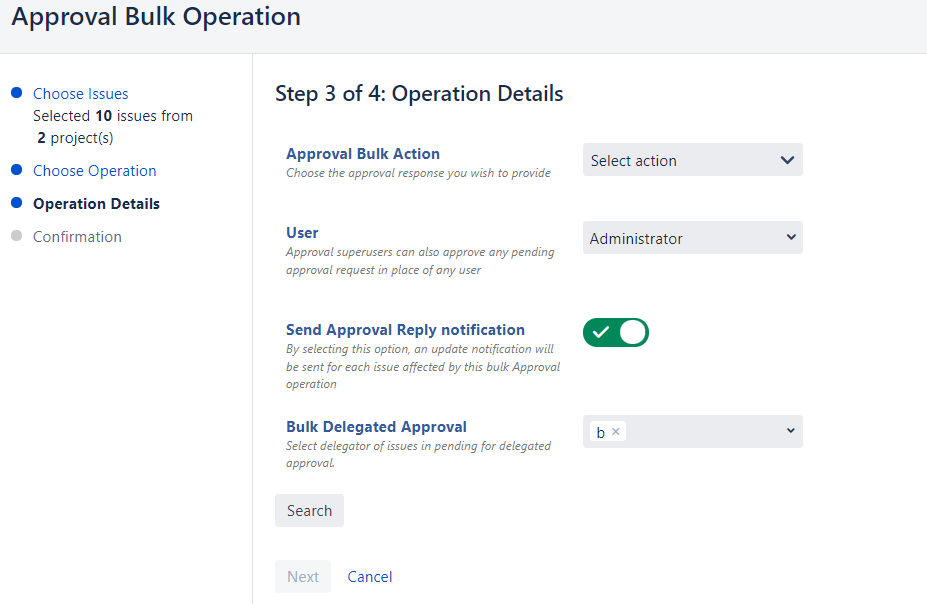927x604 pixels.
Task: Expand the Bulk Delegated Approval dropdown arrow
Action: 791,431
